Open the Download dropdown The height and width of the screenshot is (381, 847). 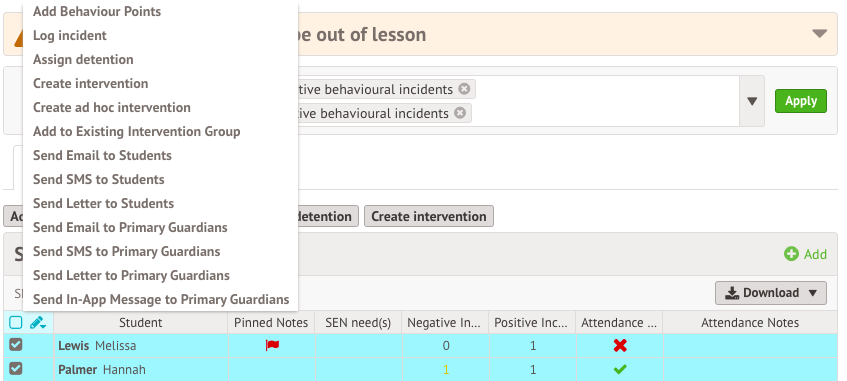tap(771, 293)
